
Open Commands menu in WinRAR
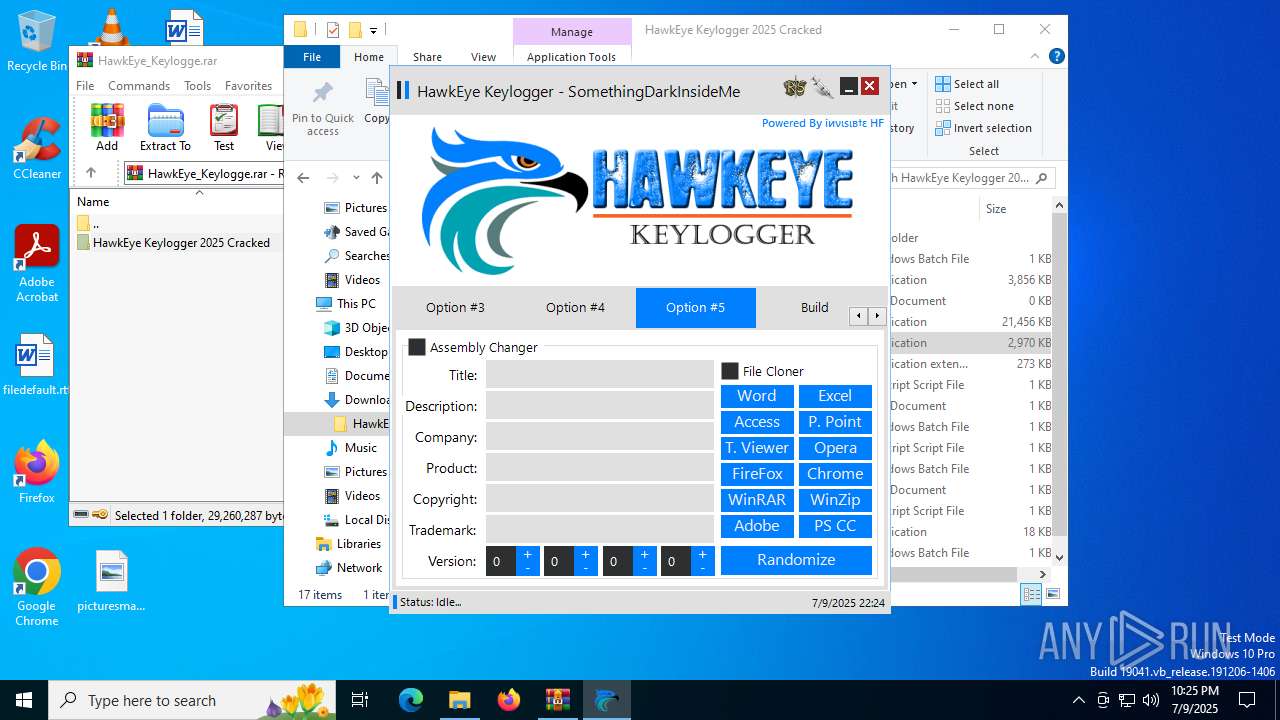coord(139,86)
